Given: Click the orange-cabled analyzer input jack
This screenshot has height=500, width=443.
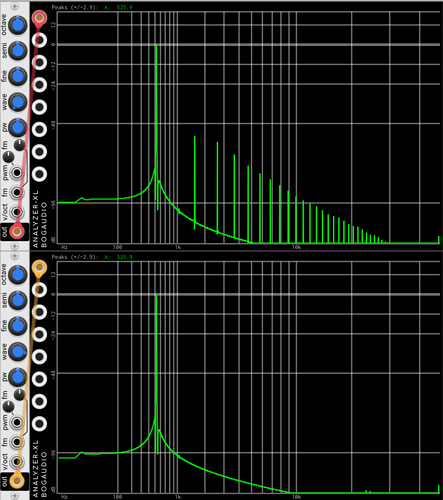Looking at the screenshot, I should pos(39,267).
